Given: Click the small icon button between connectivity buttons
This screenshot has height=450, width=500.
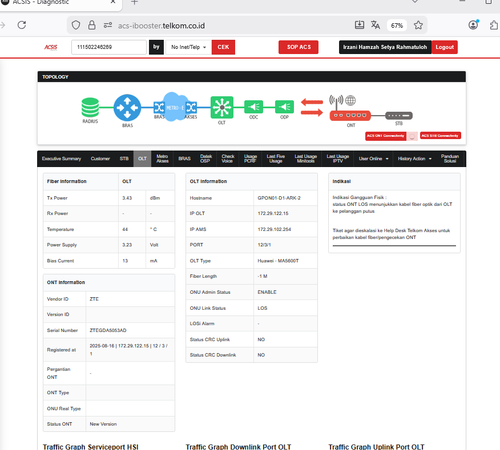Looking at the screenshot, I should coord(412,136).
